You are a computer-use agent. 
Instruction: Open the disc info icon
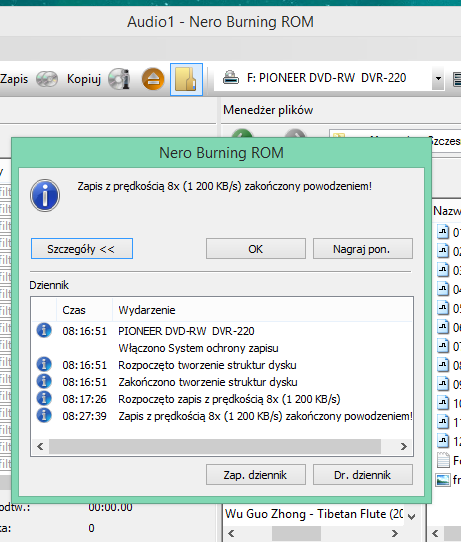(119, 79)
